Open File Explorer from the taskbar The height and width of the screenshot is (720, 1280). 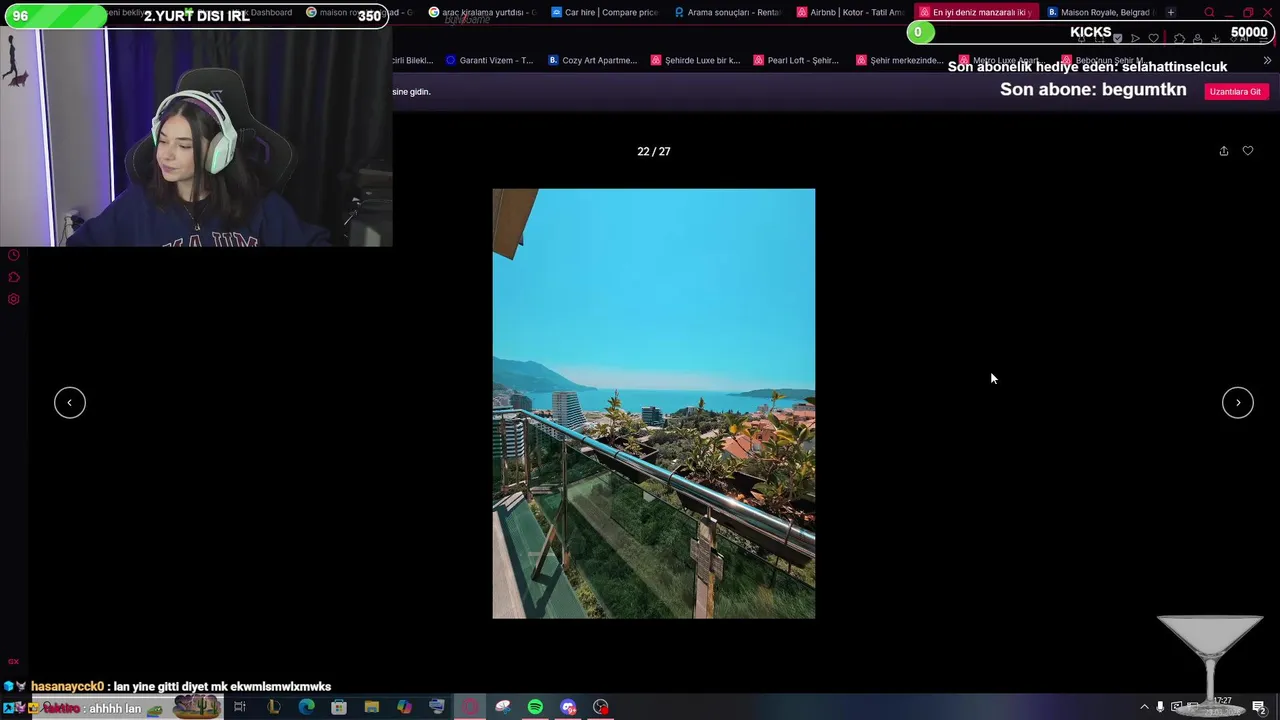[371, 707]
